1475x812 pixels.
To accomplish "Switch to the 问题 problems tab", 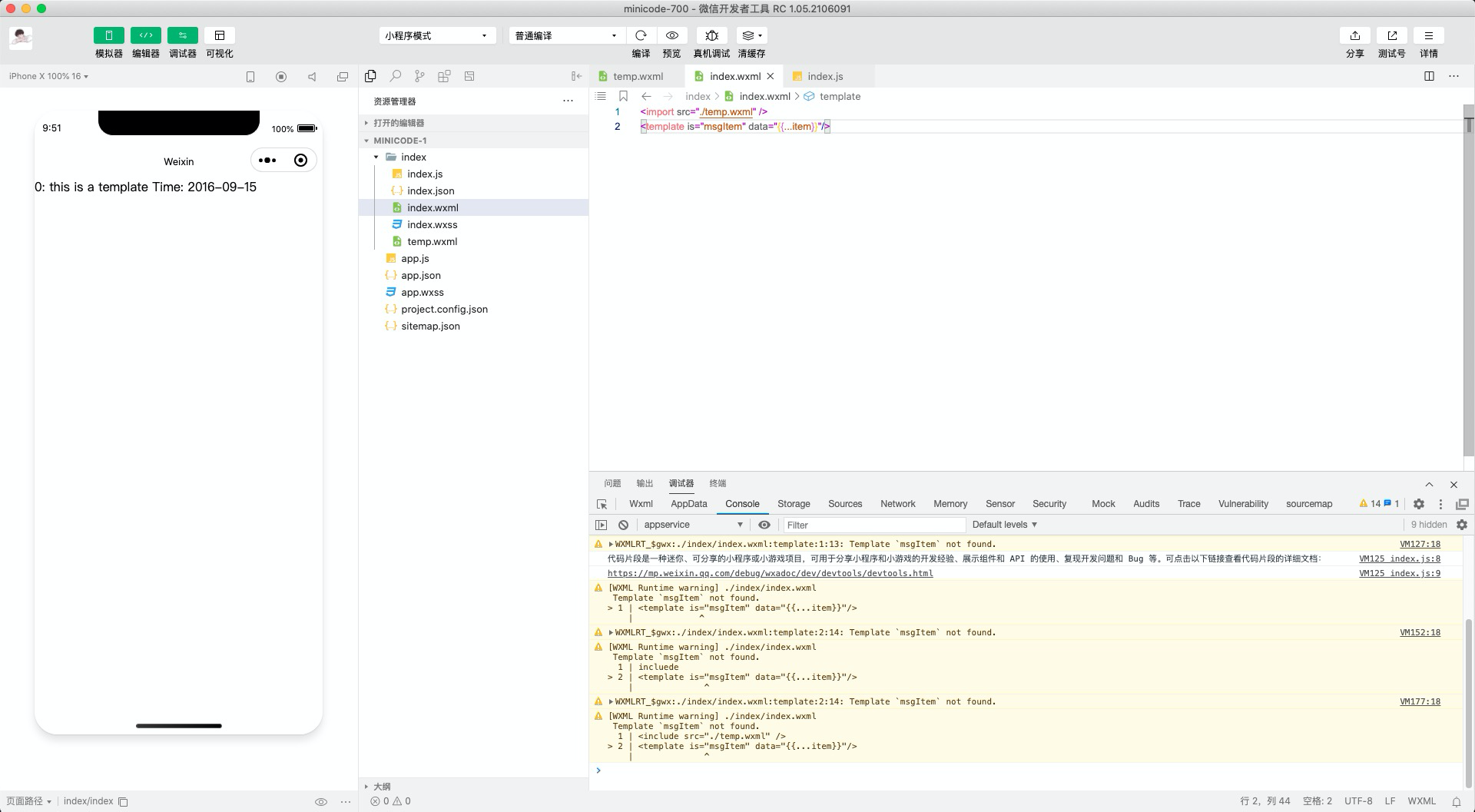I will click(x=612, y=483).
